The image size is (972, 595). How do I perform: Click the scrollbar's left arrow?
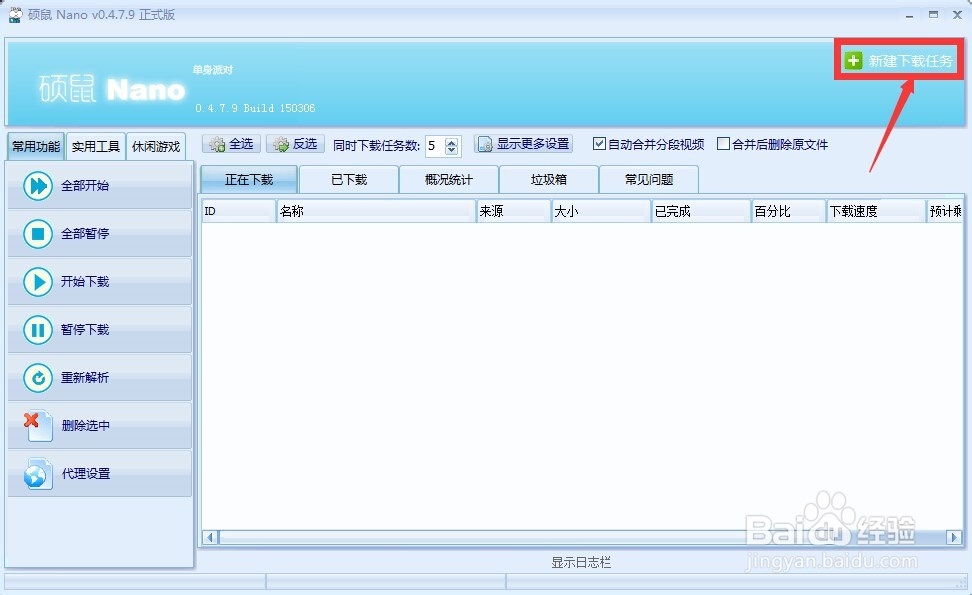tap(210, 537)
